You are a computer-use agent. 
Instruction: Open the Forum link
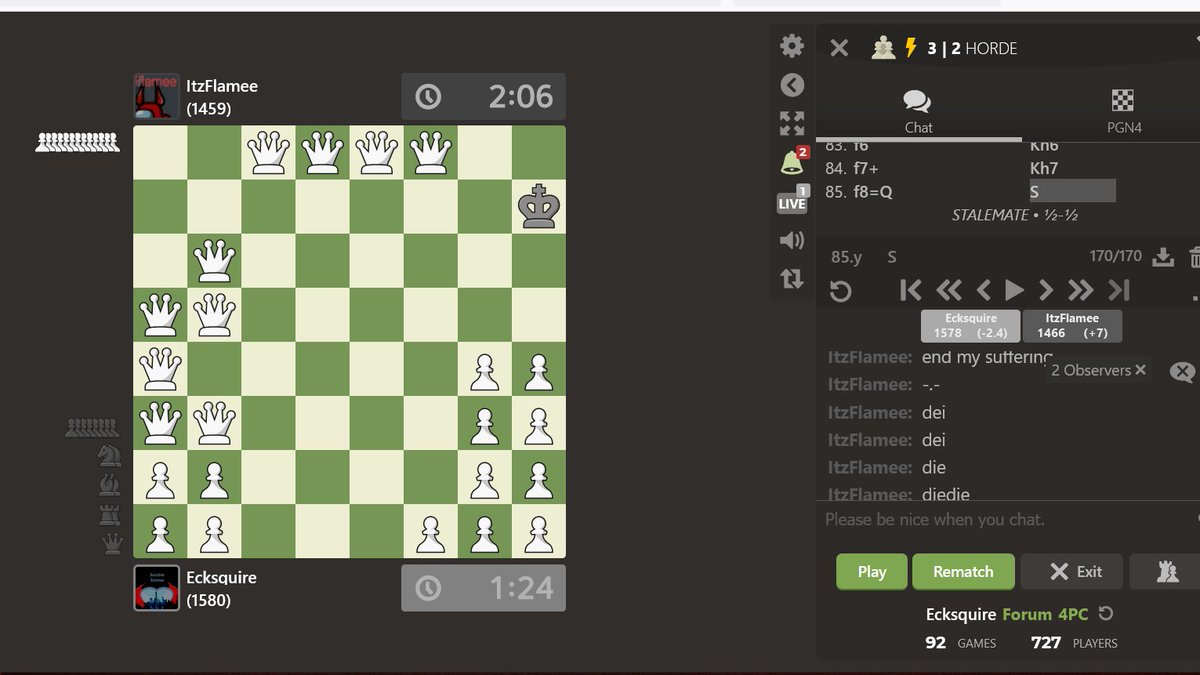(1027, 614)
